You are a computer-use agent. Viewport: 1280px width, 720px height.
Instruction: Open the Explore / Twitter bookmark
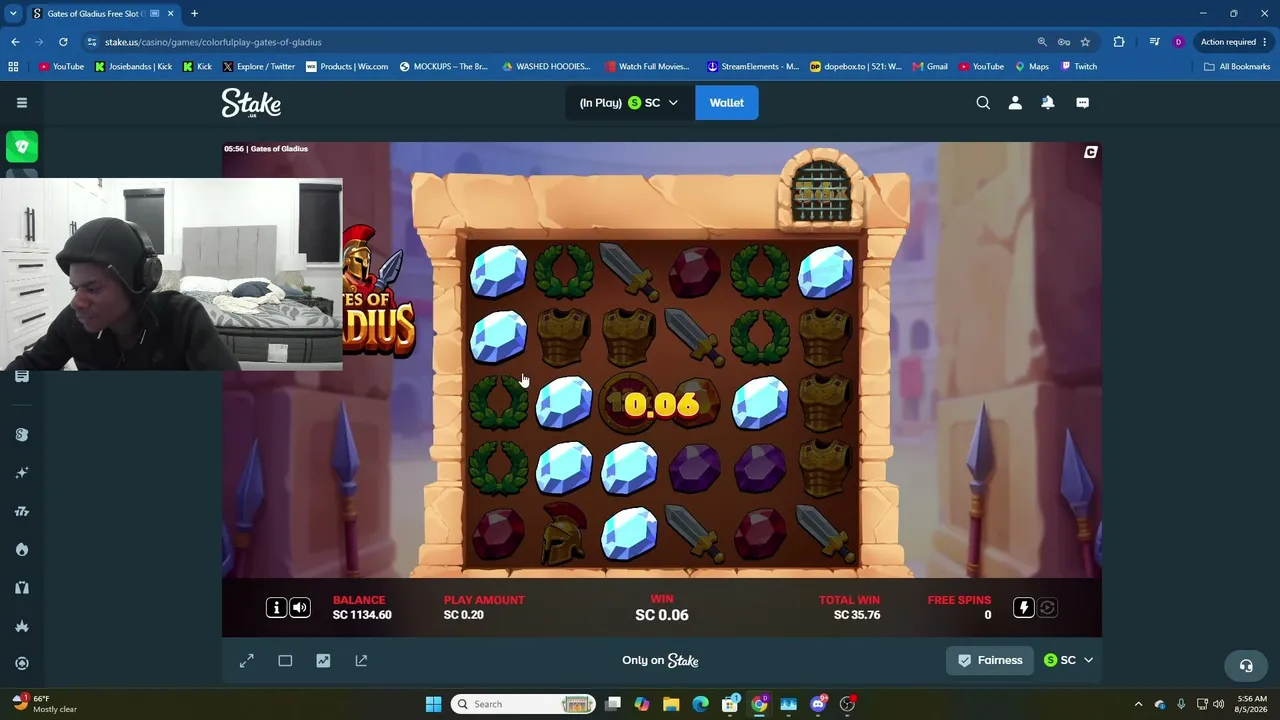pos(258,67)
